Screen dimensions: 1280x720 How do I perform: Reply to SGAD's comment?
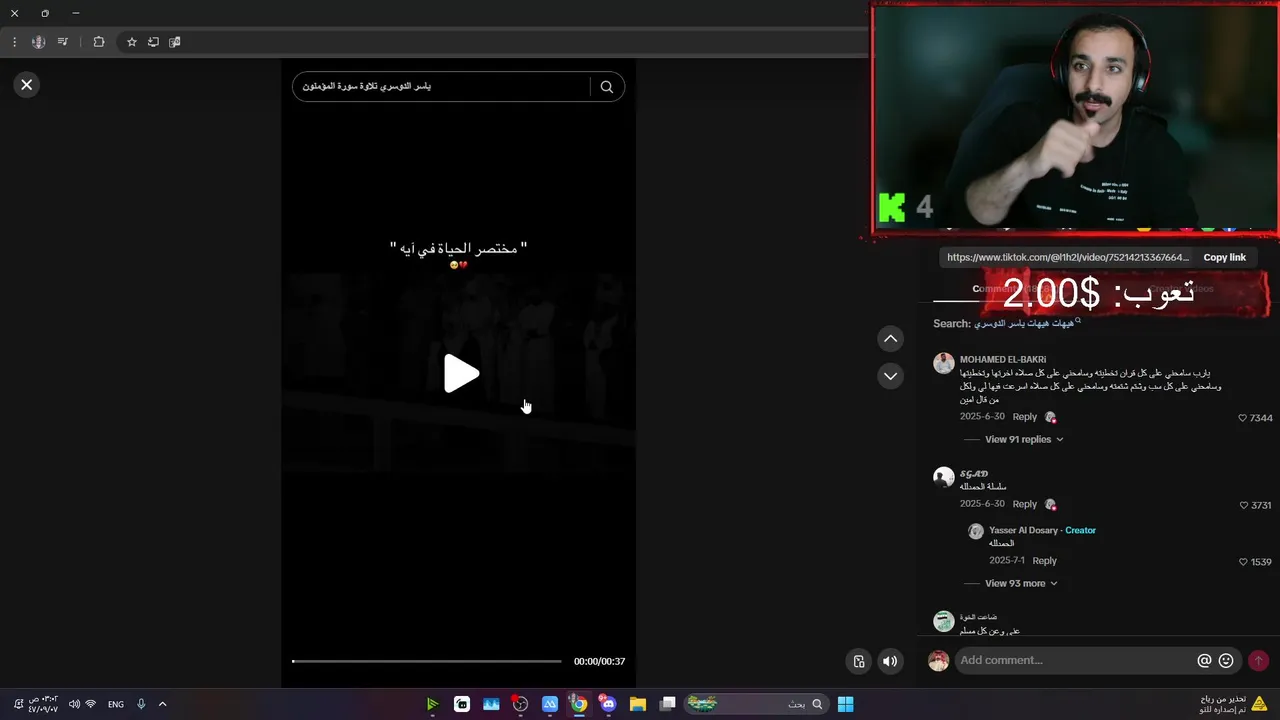[x=1024, y=504]
